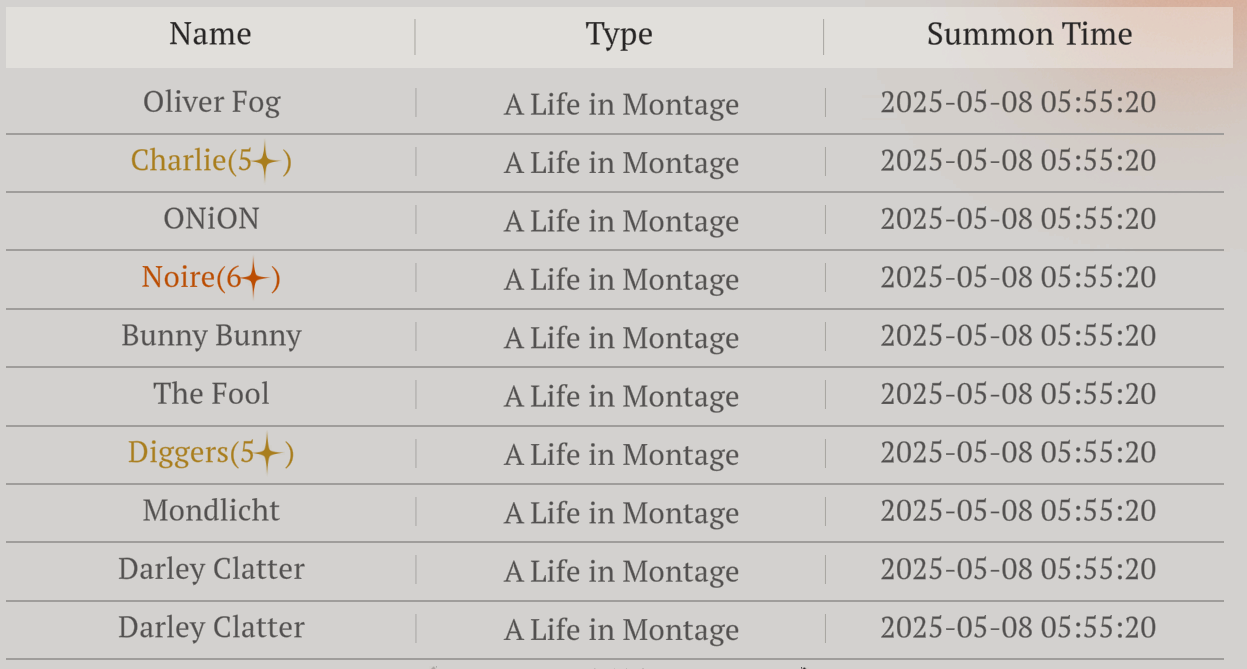Select the Summon Time column header

tap(1029, 35)
